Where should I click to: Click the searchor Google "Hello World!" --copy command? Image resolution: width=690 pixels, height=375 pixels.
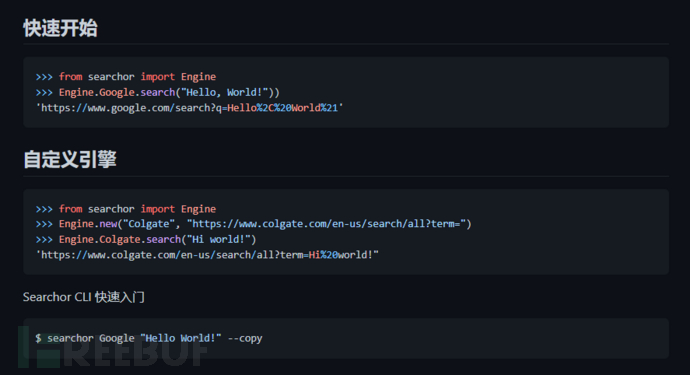point(149,338)
